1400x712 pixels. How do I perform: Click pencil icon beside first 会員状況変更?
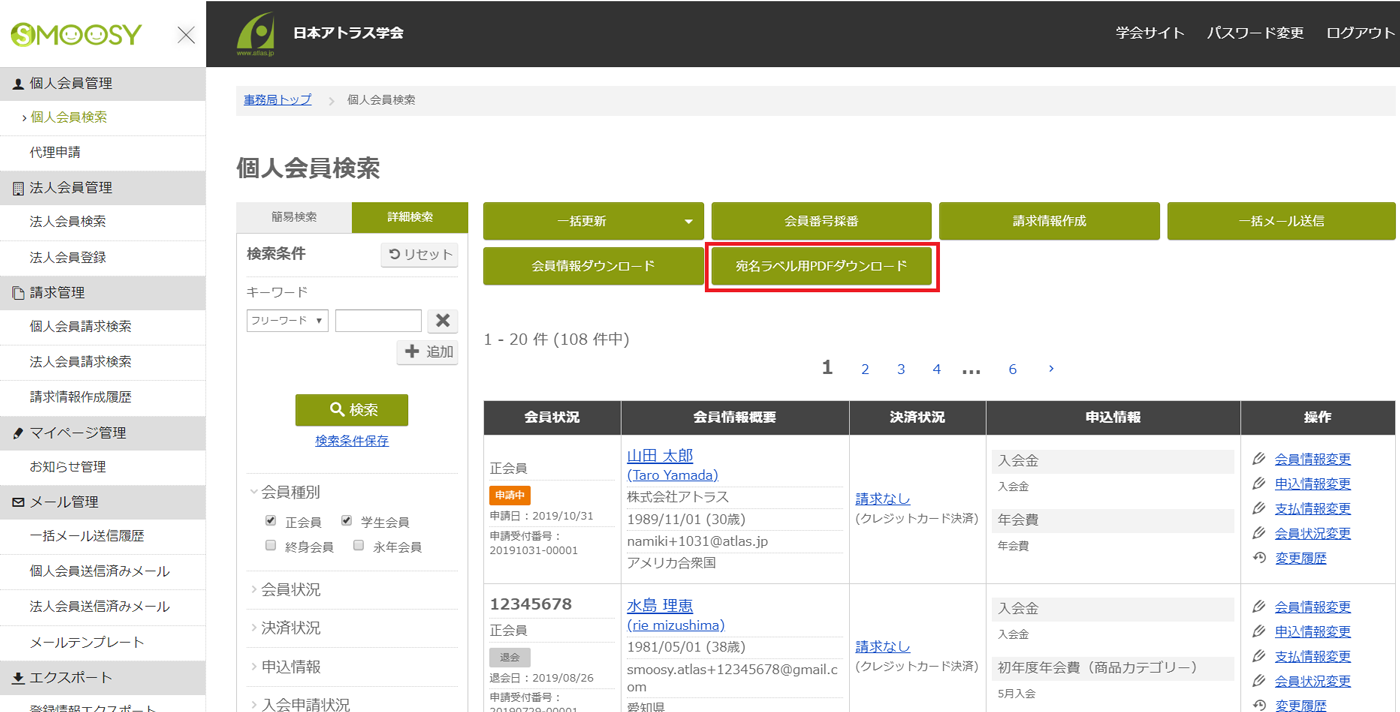coord(1259,533)
